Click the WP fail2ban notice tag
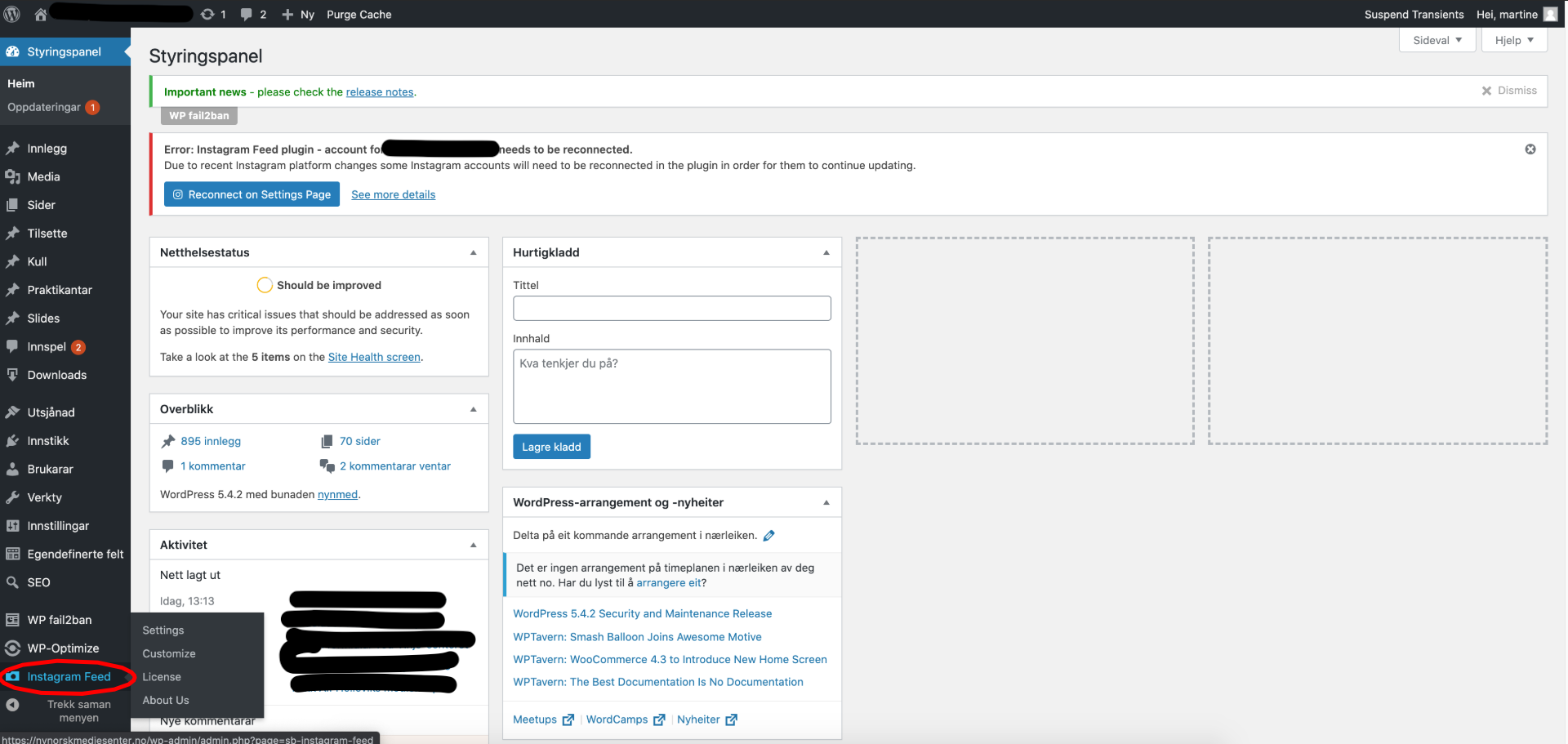 pos(199,115)
